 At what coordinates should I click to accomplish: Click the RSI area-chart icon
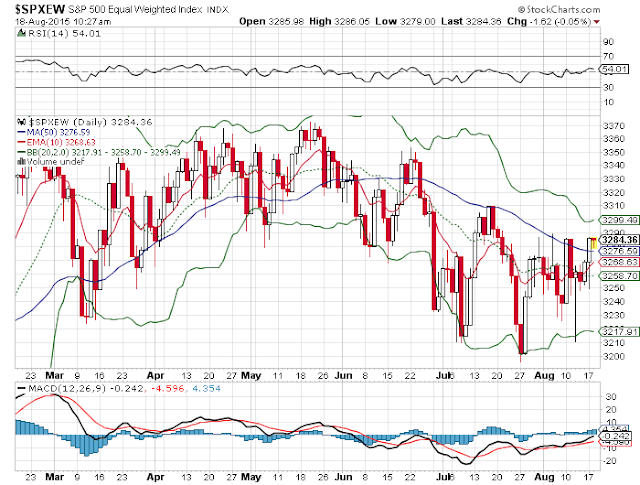point(21,33)
